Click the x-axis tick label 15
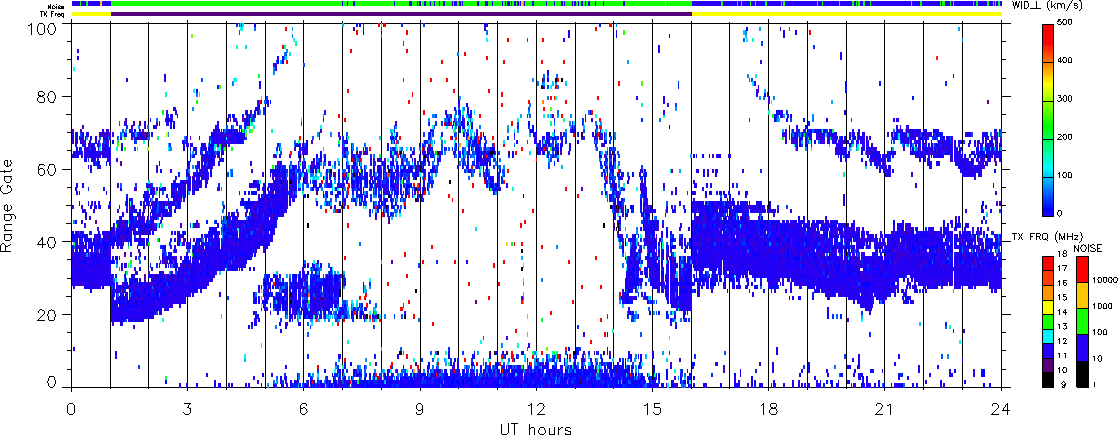Image resolution: width=1118 pixels, height=435 pixels. click(652, 410)
